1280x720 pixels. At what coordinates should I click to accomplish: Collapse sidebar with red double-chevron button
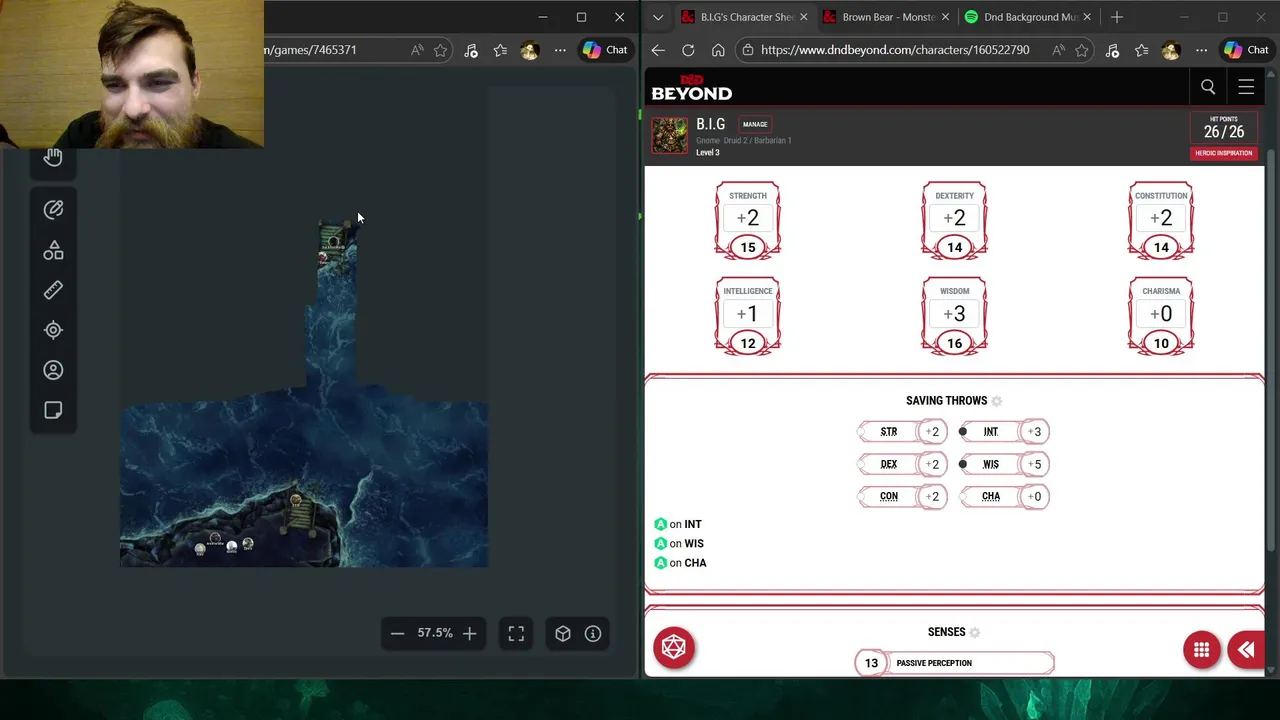(1246, 650)
